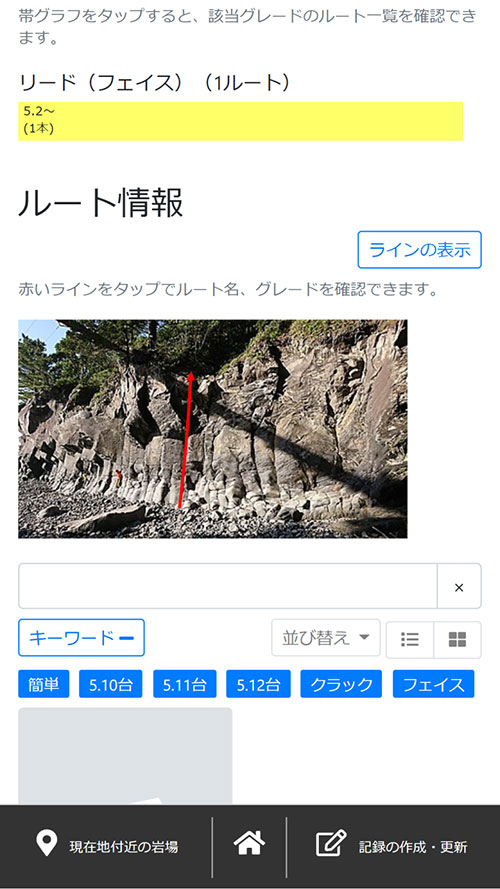
Task: Switch to grid view icon
Action: click(x=457, y=640)
